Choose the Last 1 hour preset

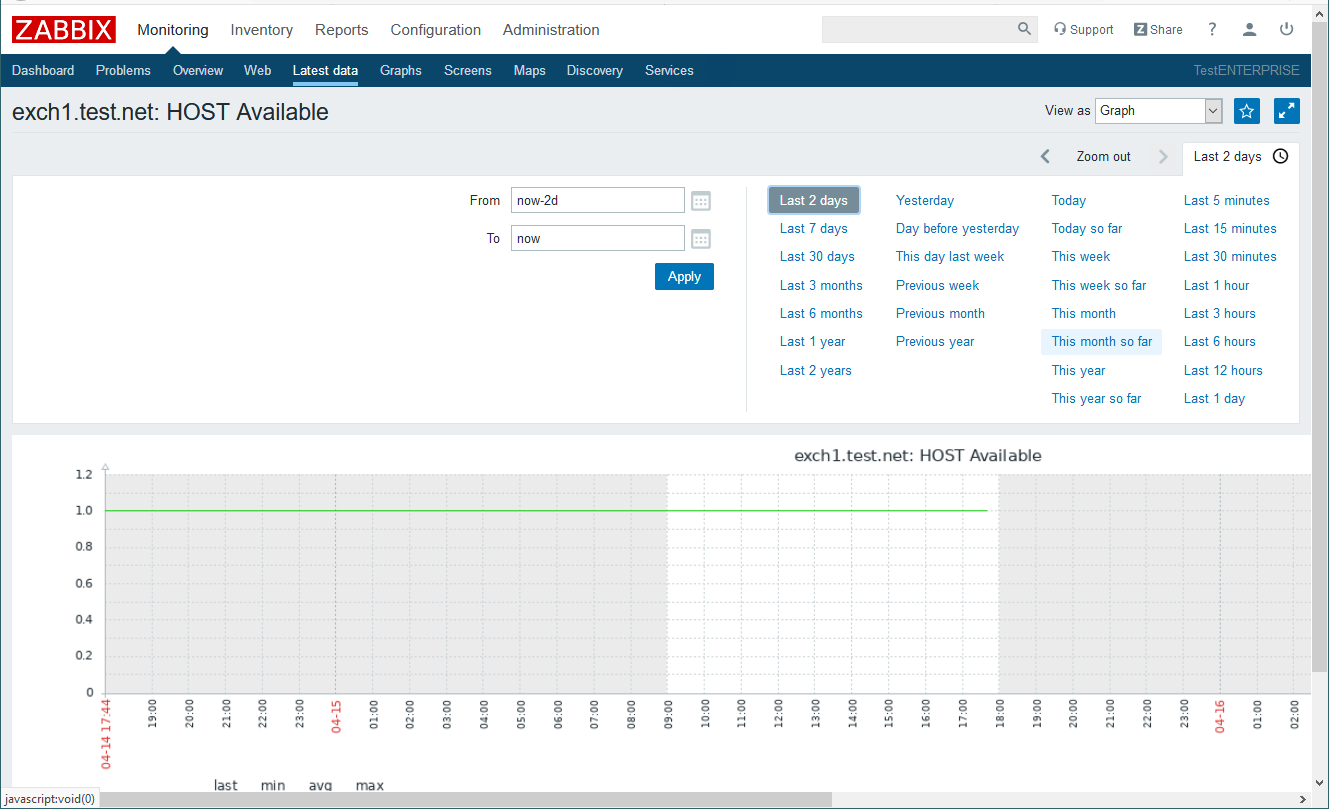1216,285
